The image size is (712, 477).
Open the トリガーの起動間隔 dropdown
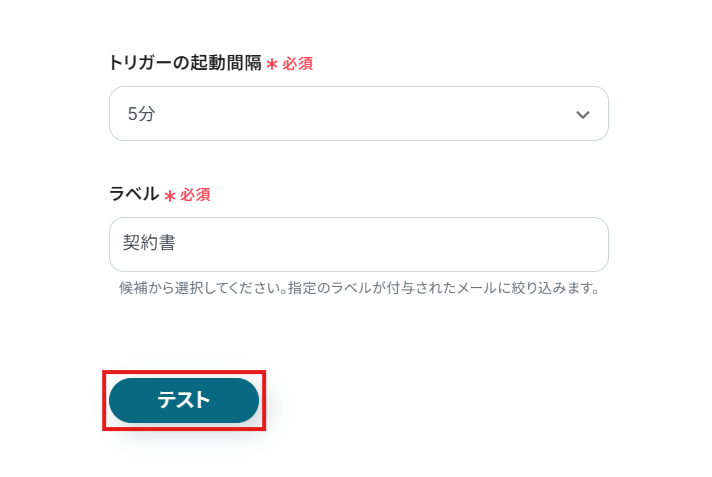pyautogui.click(x=358, y=114)
